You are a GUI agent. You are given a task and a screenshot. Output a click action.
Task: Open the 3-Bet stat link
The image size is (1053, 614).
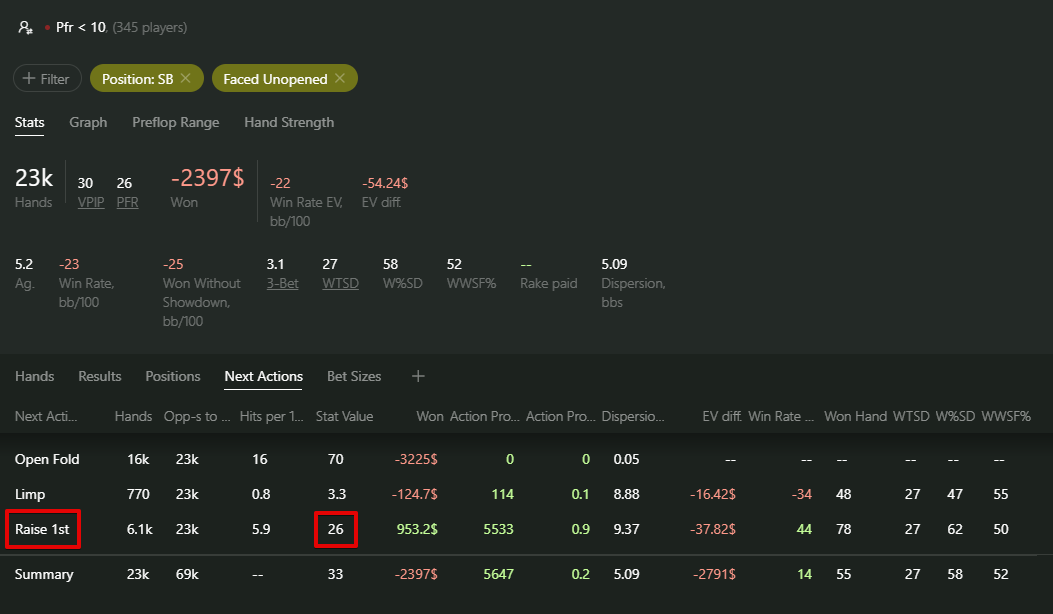click(282, 283)
